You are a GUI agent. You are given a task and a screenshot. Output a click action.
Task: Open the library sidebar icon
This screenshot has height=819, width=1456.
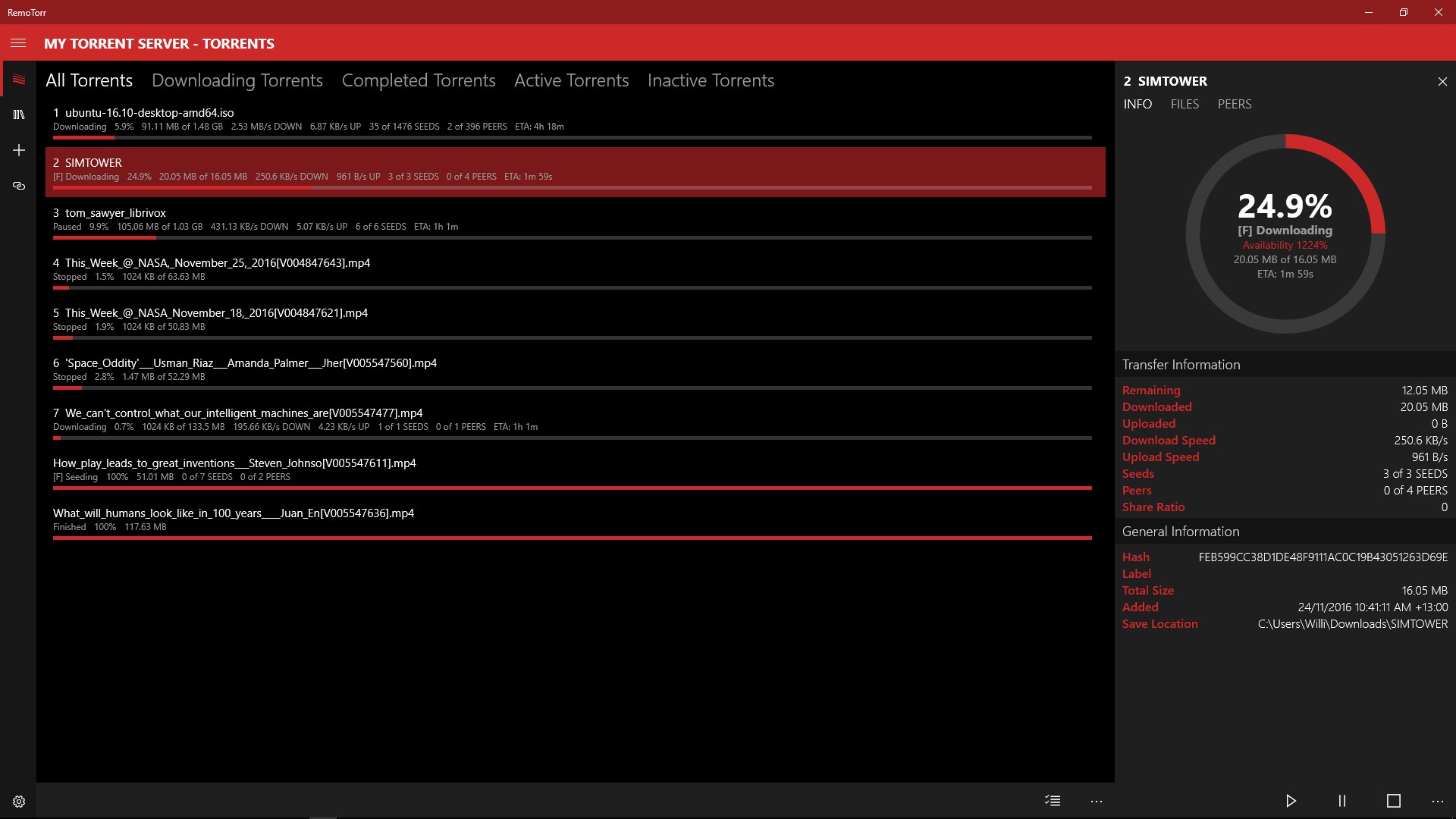[19, 115]
